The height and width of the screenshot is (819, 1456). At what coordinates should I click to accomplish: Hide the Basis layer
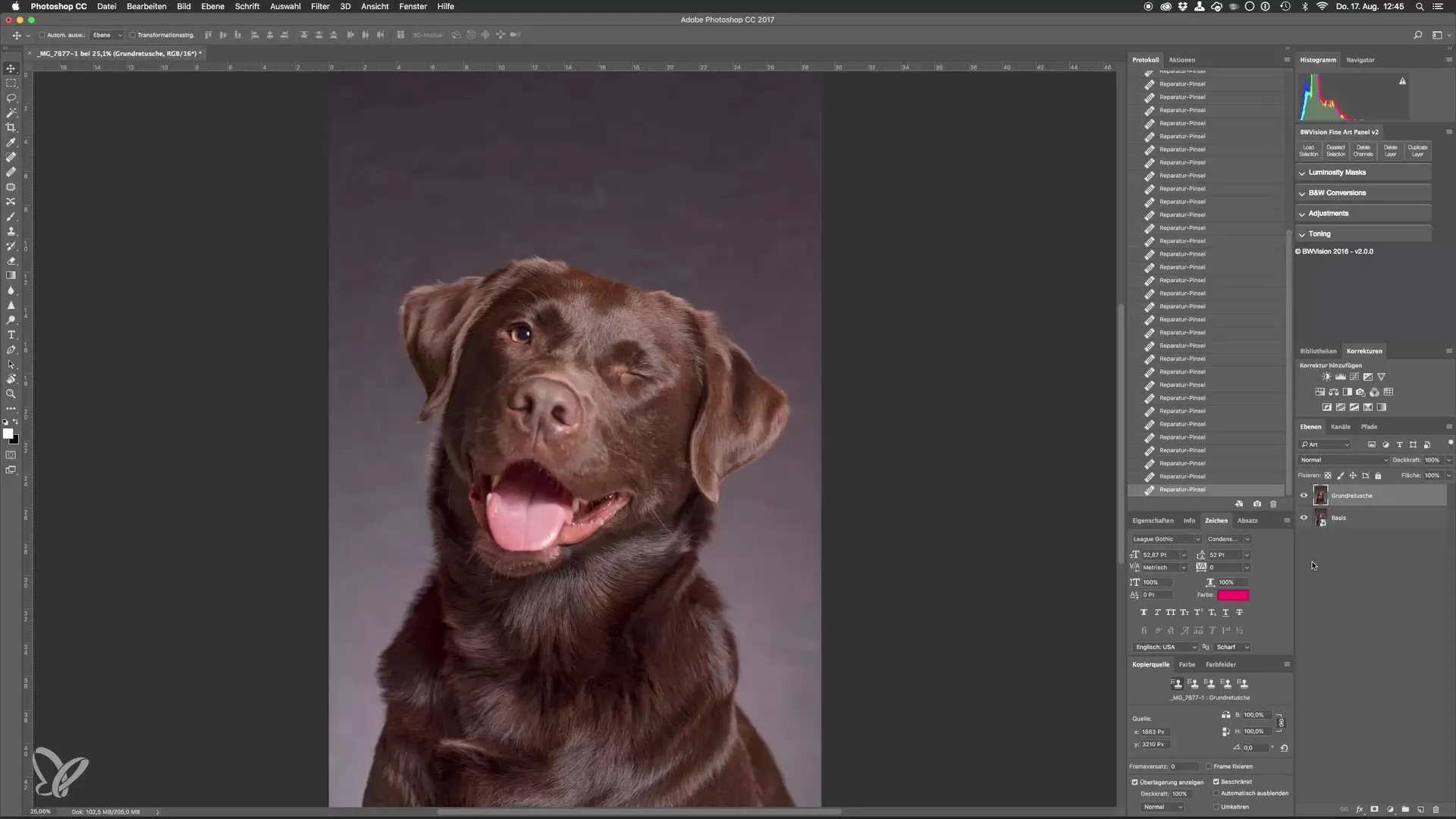tap(1304, 518)
